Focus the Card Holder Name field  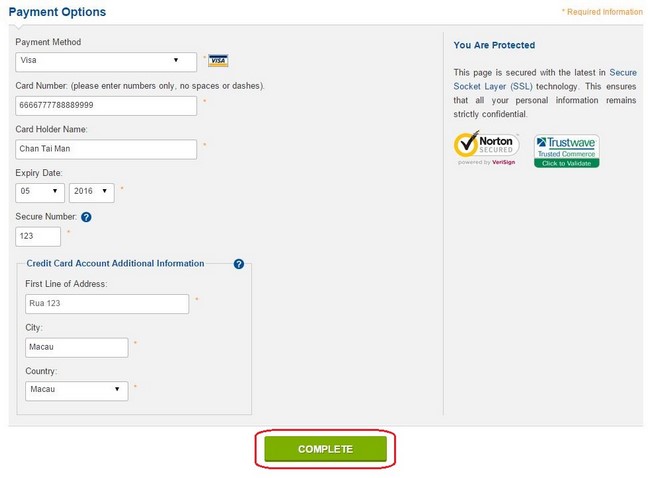point(106,149)
